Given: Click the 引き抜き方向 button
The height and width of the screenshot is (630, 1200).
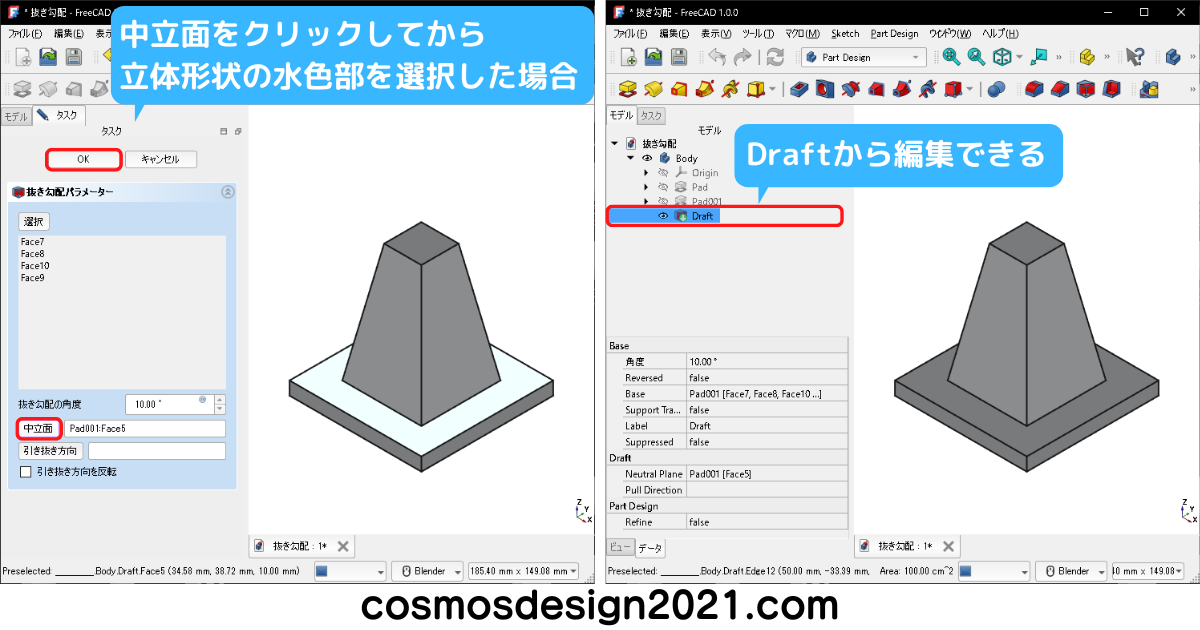Looking at the screenshot, I should pyautogui.click(x=51, y=451).
